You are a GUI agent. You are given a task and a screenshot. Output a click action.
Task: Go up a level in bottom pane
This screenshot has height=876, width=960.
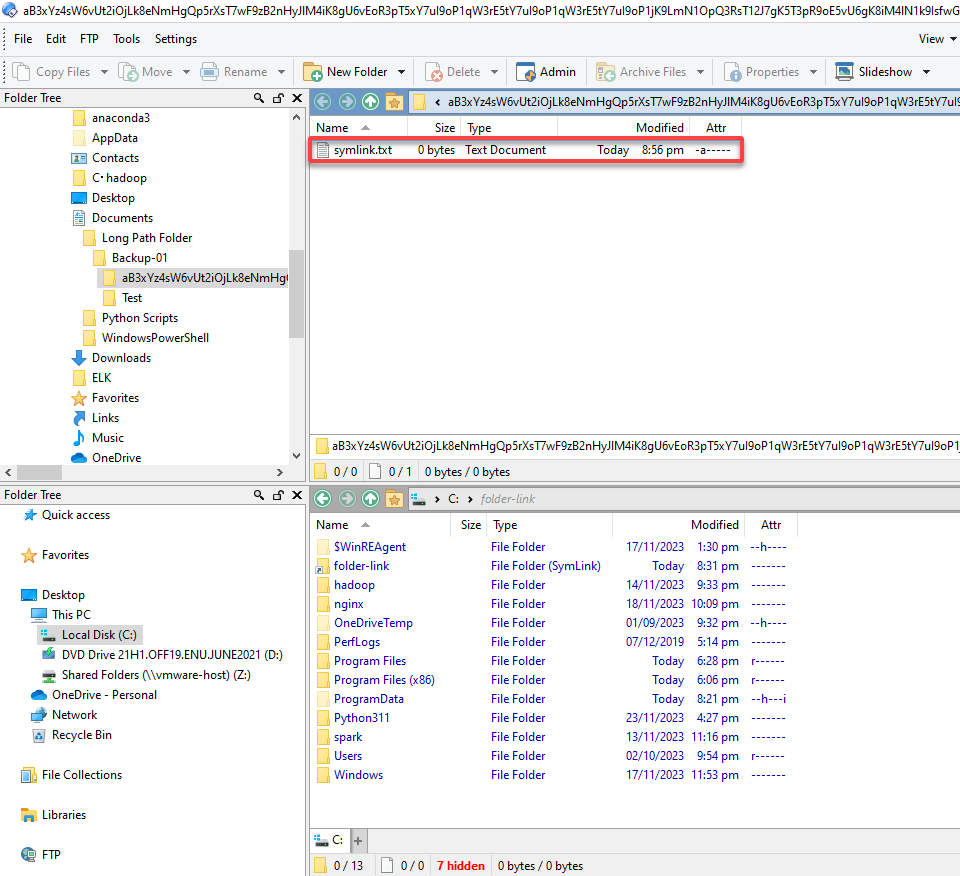[x=370, y=499]
